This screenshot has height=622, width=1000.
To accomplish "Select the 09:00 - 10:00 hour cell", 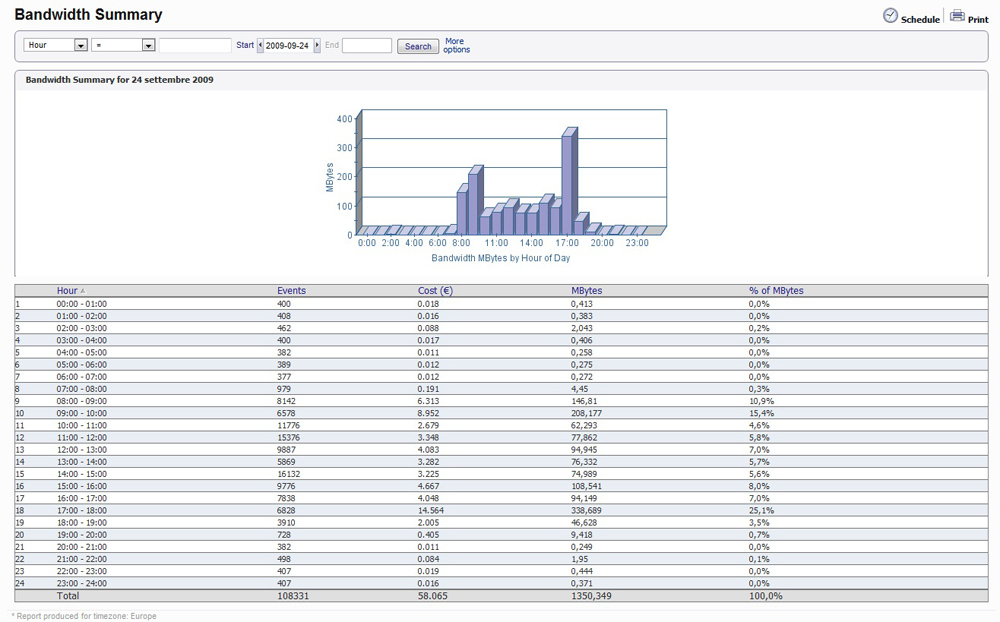I will pos(82,413).
